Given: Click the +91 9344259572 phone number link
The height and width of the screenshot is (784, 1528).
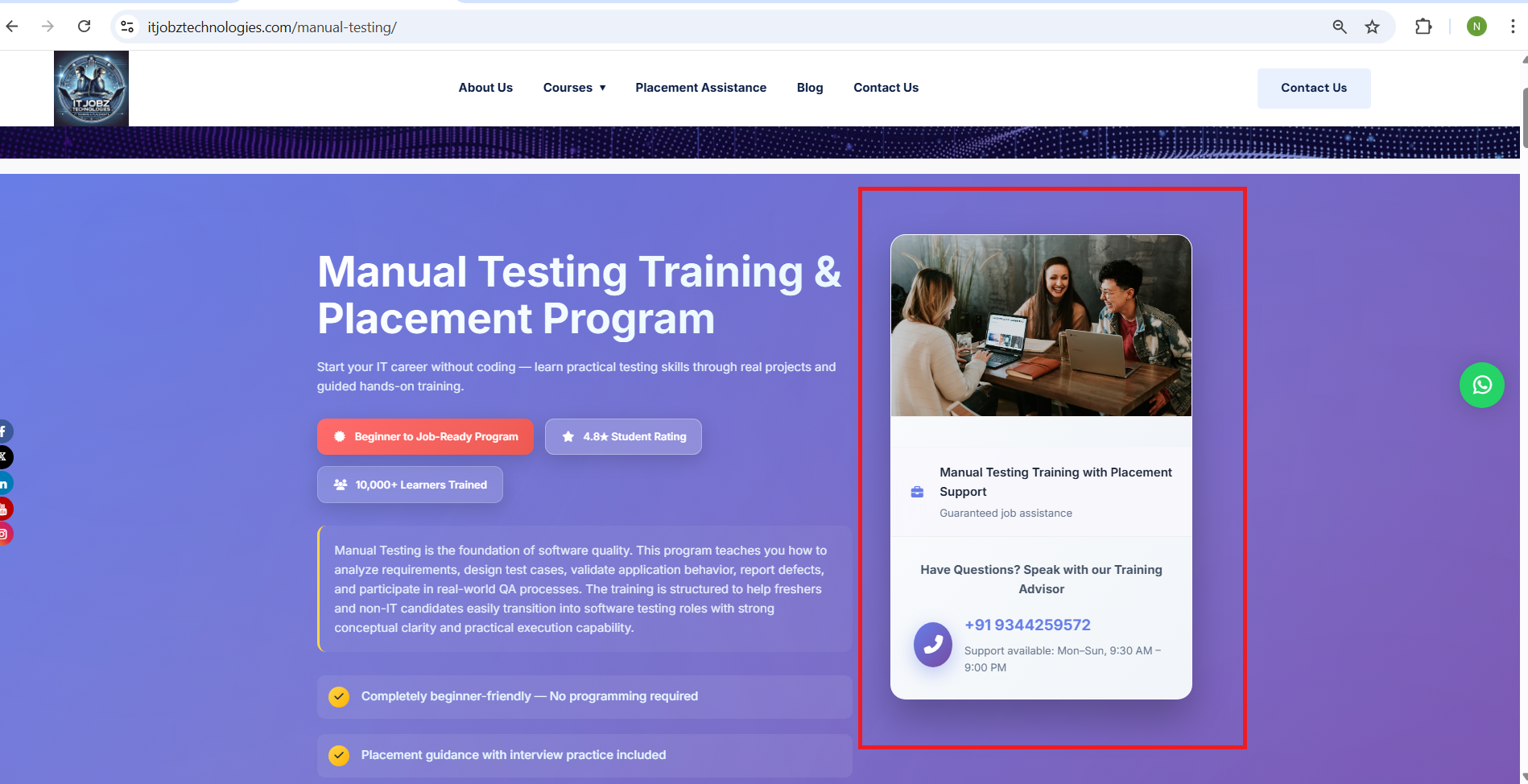Looking at the screenshot, I should [1027, 625].
